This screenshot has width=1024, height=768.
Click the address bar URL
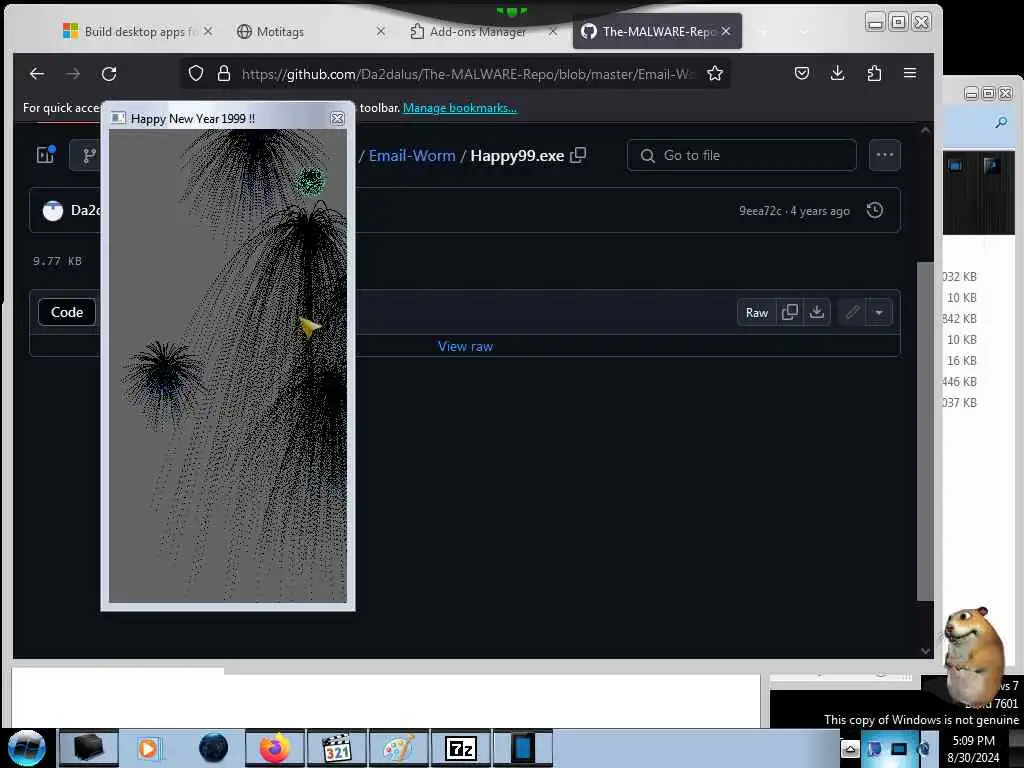467,74
